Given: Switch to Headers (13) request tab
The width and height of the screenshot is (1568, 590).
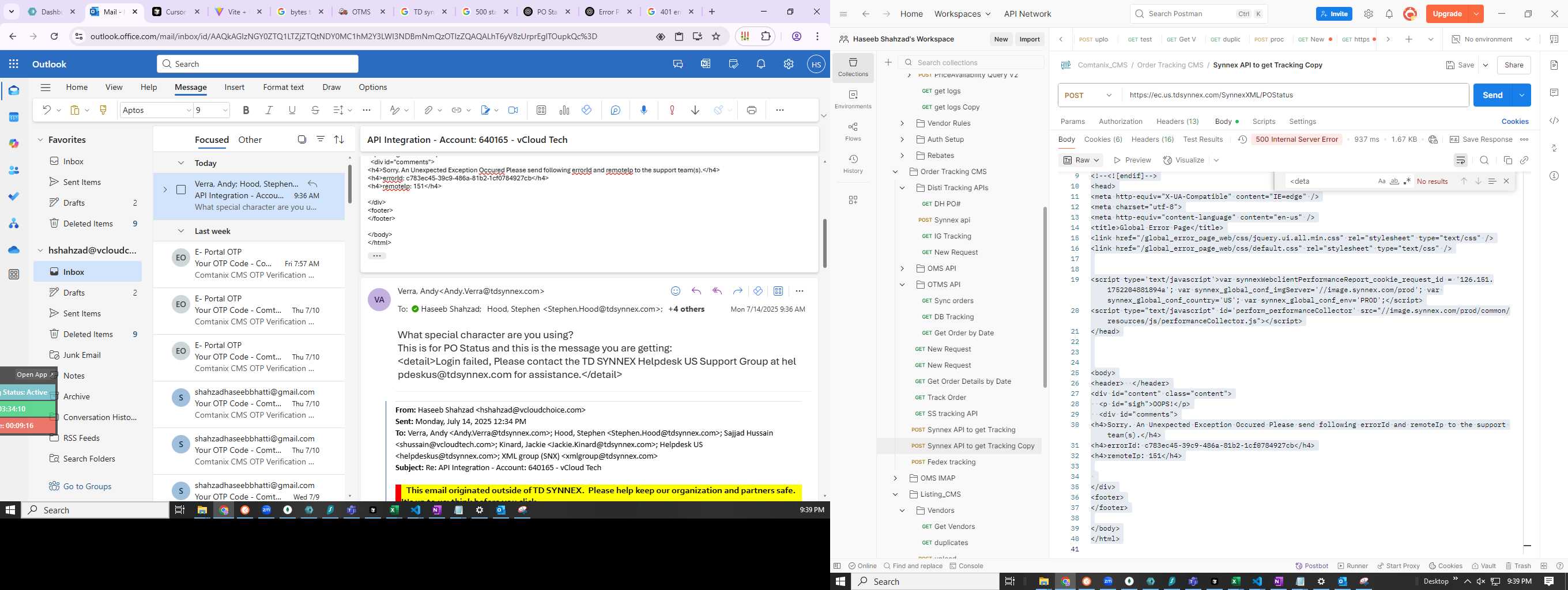Looking at the screenshot, I should pyautogui.click(x=1177, y=122).
